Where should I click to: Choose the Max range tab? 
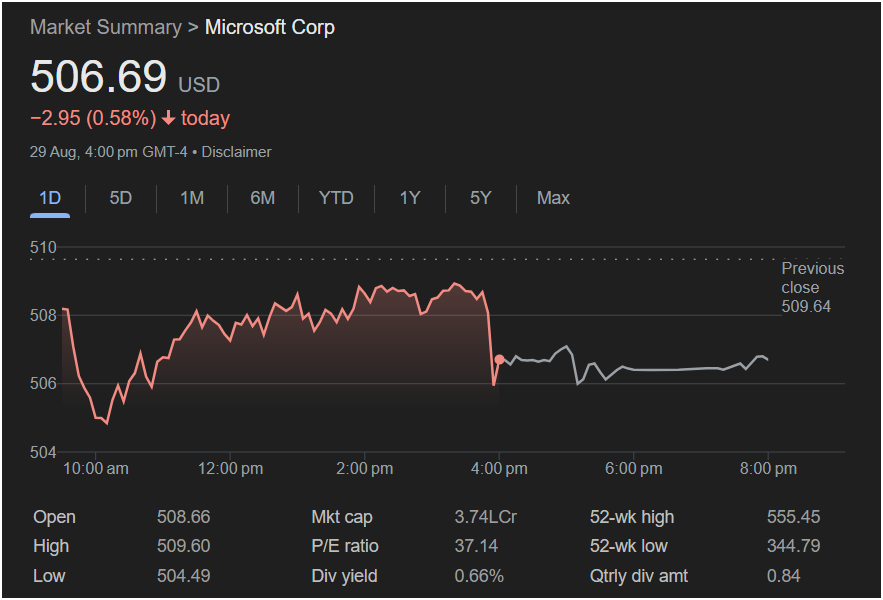coord(553,198)
